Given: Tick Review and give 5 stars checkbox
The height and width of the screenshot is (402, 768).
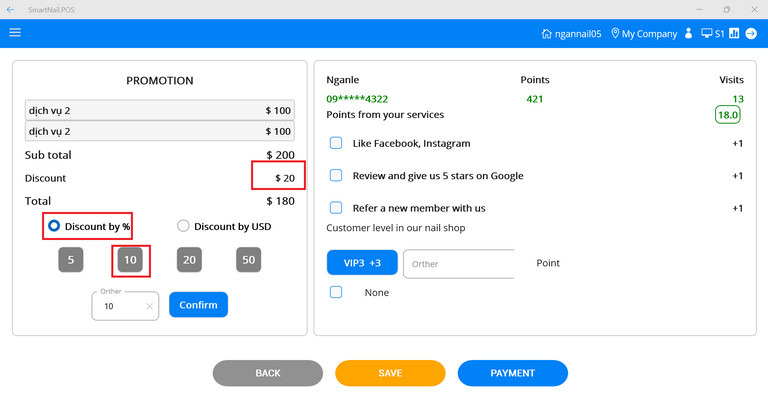Looking at the screenshot, I should [x=336, y=175].
